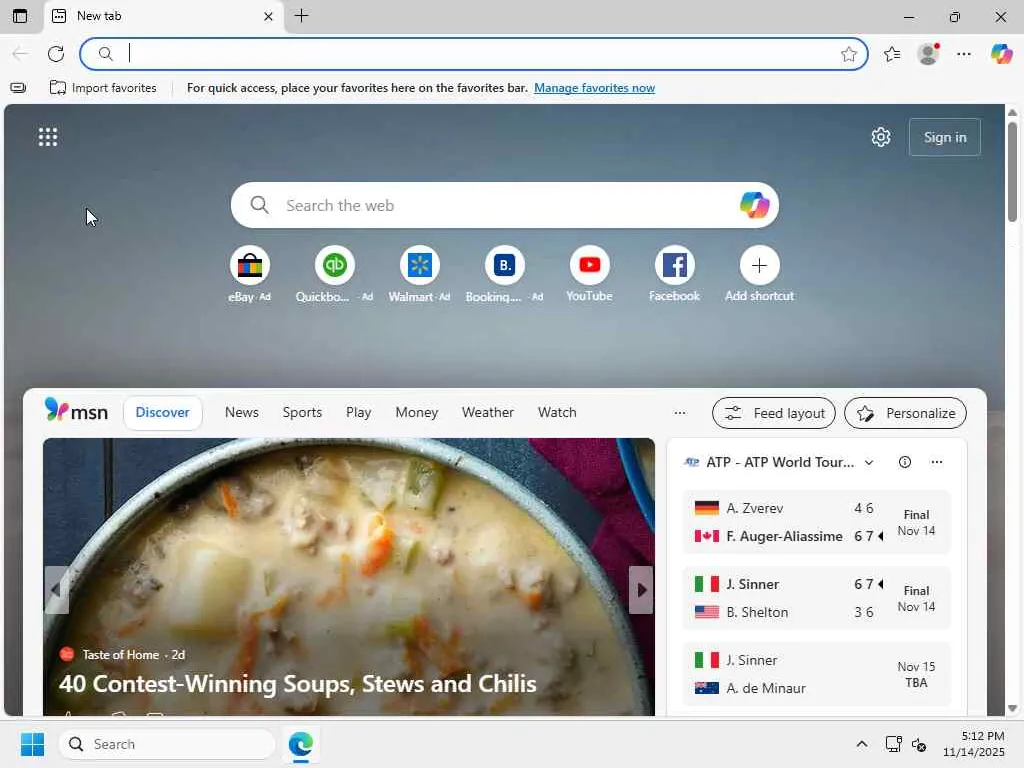Open the Manage favorites now link
The width and height of the screenshot is (1024, 768).
594,88
